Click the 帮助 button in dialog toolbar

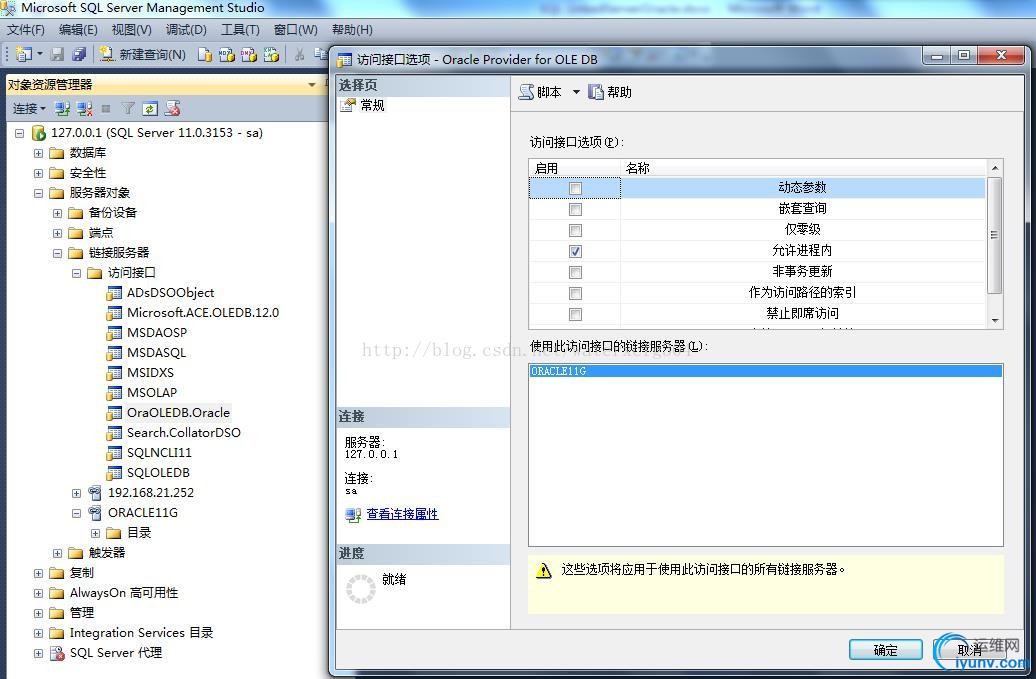pyautogui.click(x=610, y=92)
